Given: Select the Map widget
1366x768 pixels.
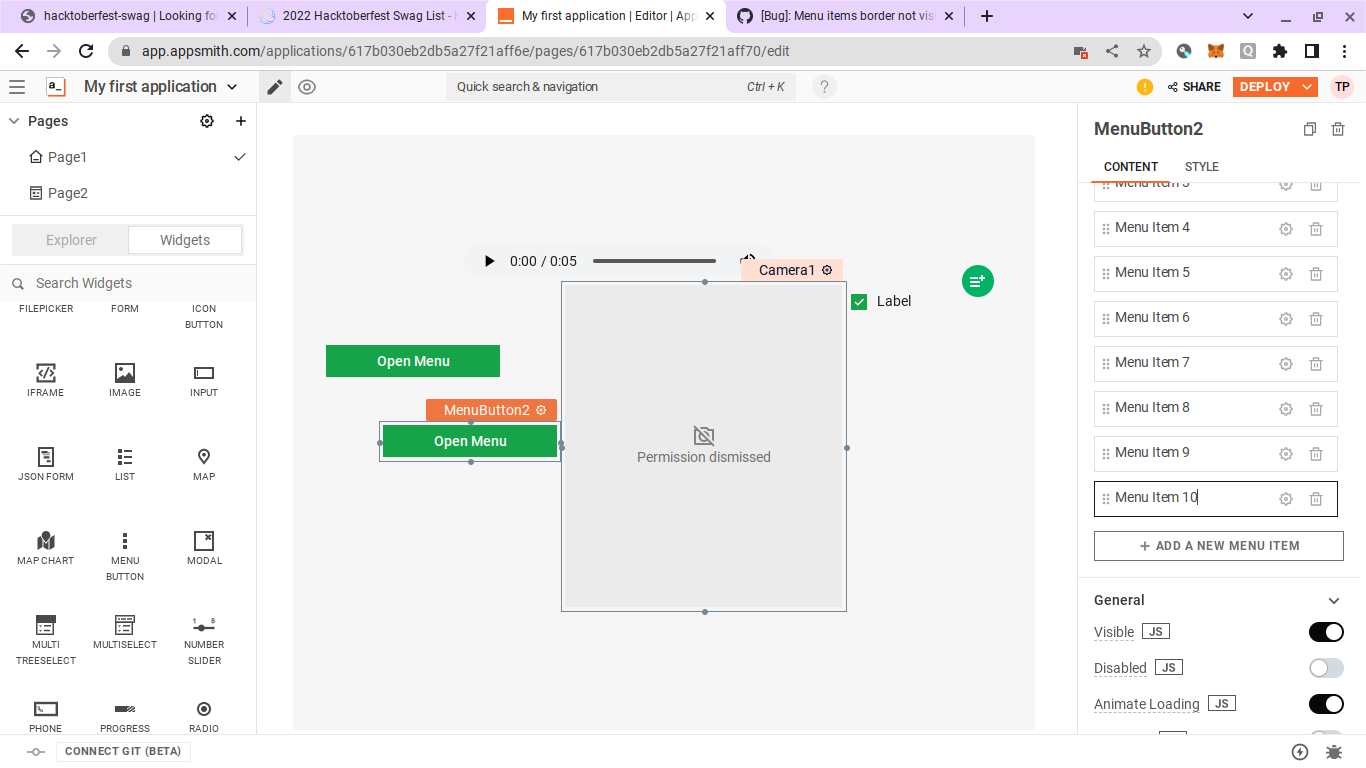Looking at the screenshot, I should tap(204, 464).
